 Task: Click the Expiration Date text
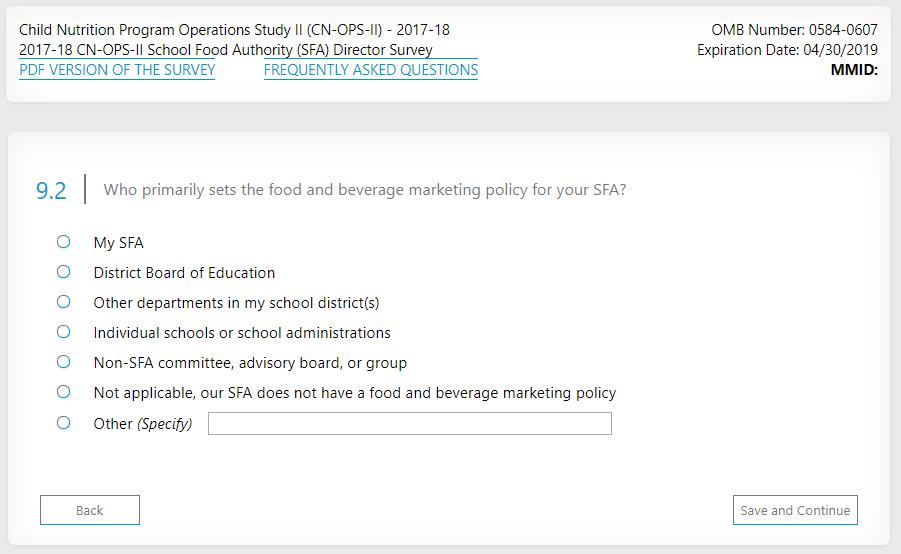pos(787,50)
